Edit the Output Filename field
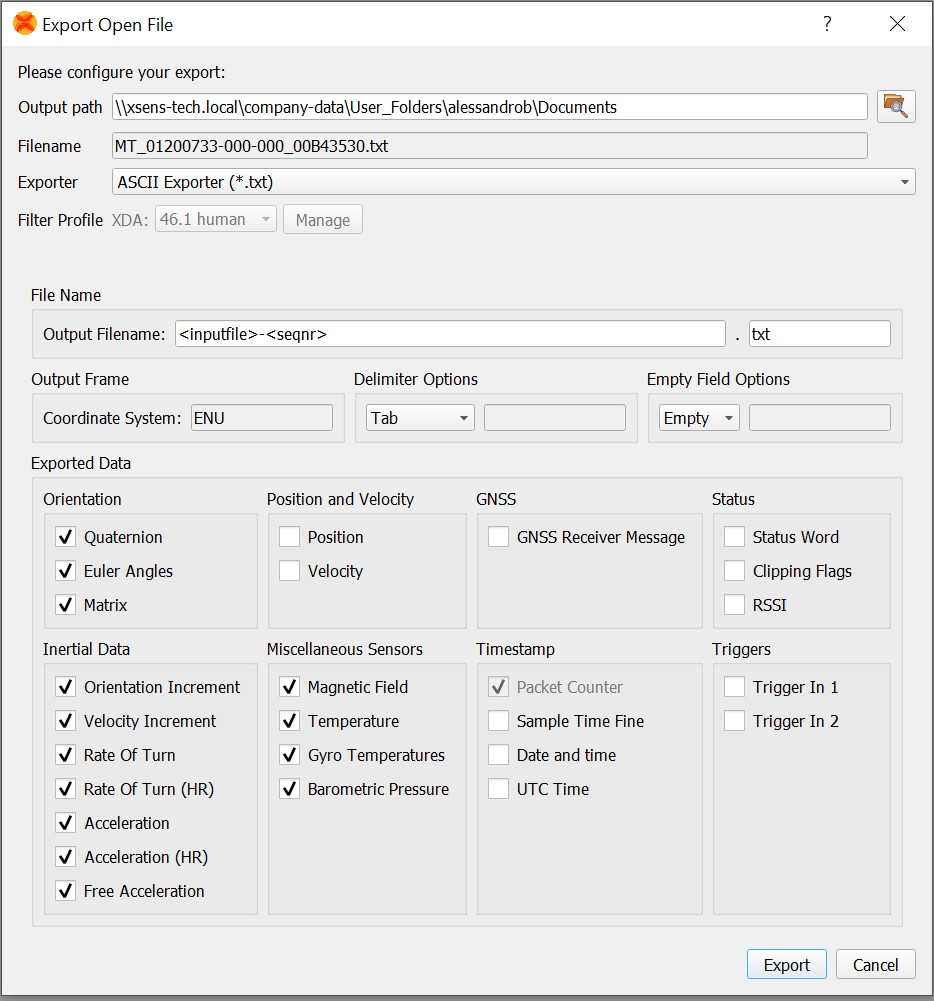 point(450,332)
